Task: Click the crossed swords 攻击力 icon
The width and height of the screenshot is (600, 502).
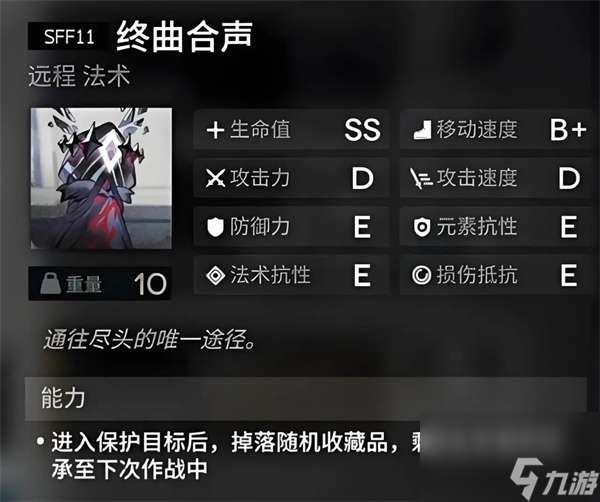Action: (x=215, y=178)
